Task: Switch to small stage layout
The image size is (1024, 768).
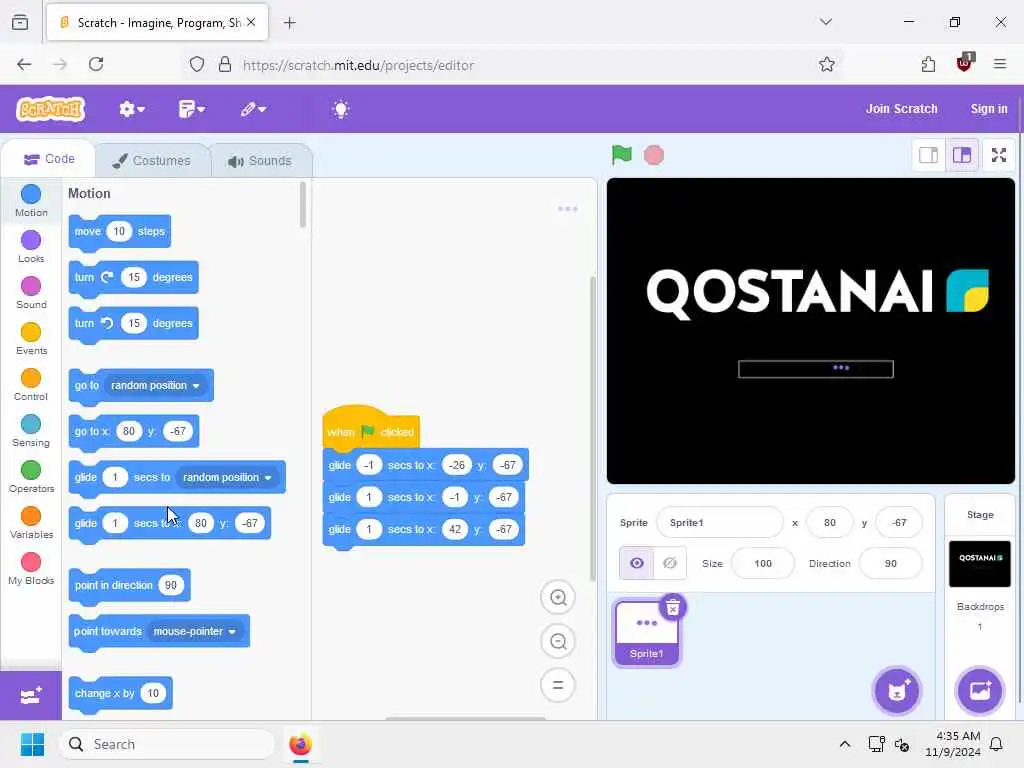Action: [928, 155]
